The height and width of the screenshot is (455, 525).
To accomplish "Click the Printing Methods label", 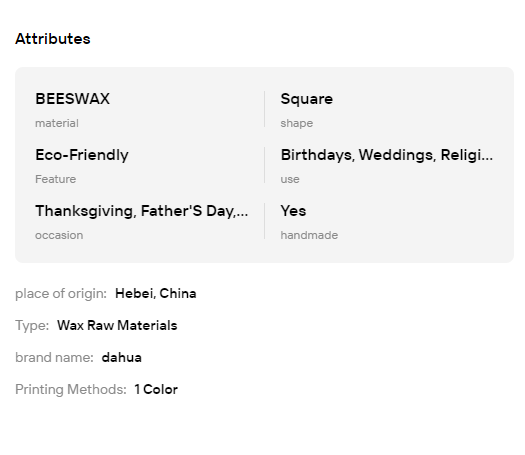I will point(71,390).
